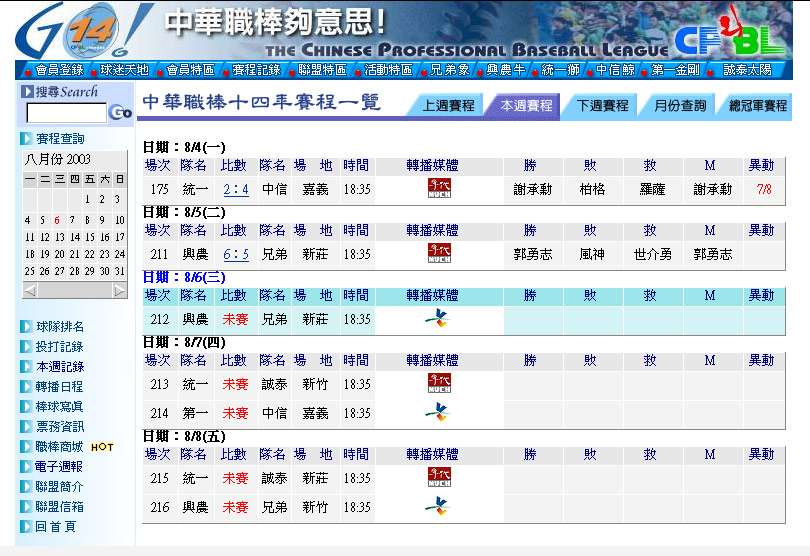Select date 15 in the August calendar
Screen dimensions: 810x556
click(90, 237)
